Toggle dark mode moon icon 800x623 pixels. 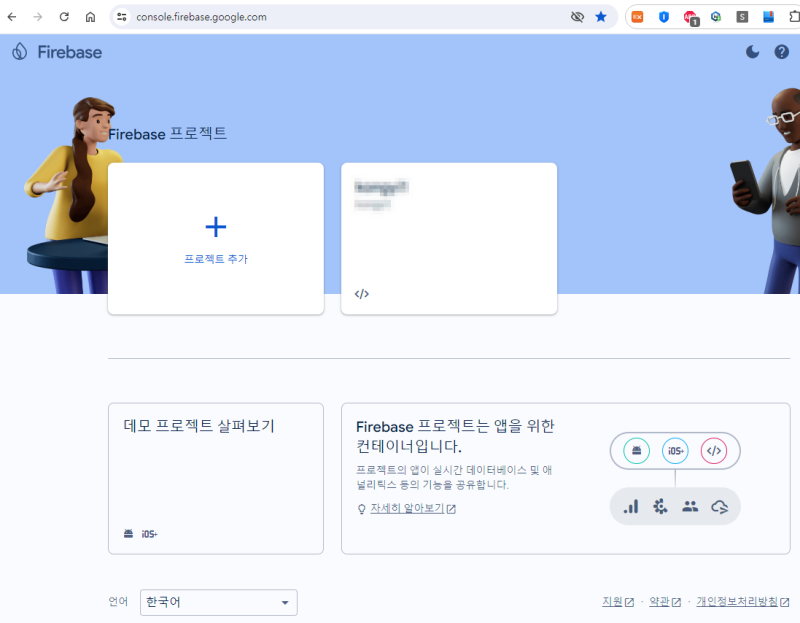753,52
